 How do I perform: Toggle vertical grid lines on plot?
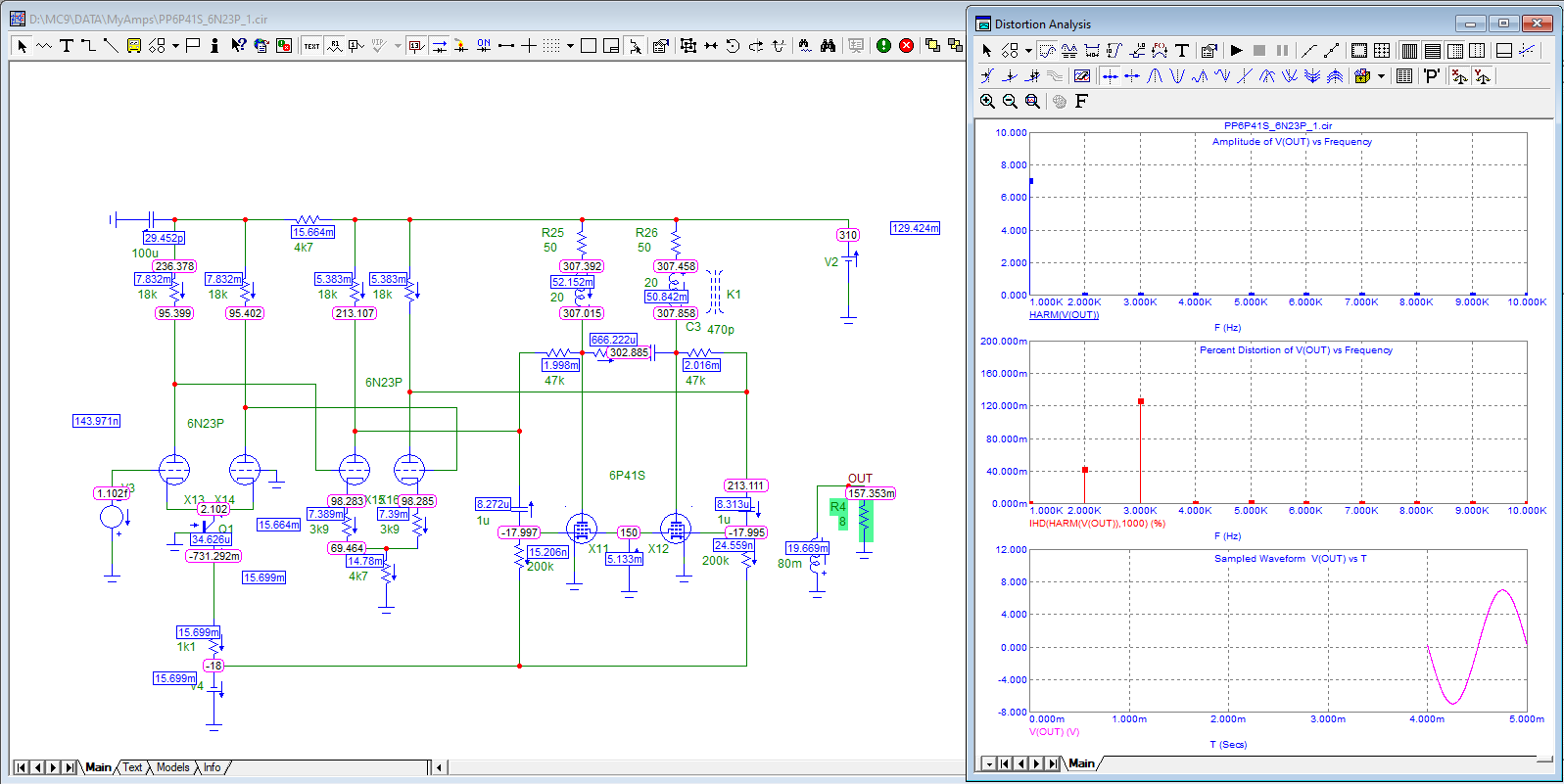click(x=1409, y=51)
